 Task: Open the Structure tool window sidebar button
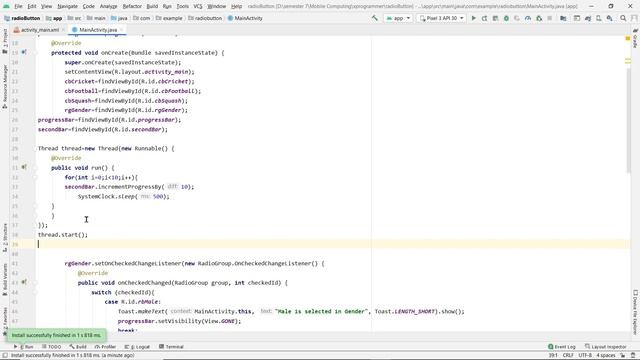pyautogui.click(x=5, y=237)
